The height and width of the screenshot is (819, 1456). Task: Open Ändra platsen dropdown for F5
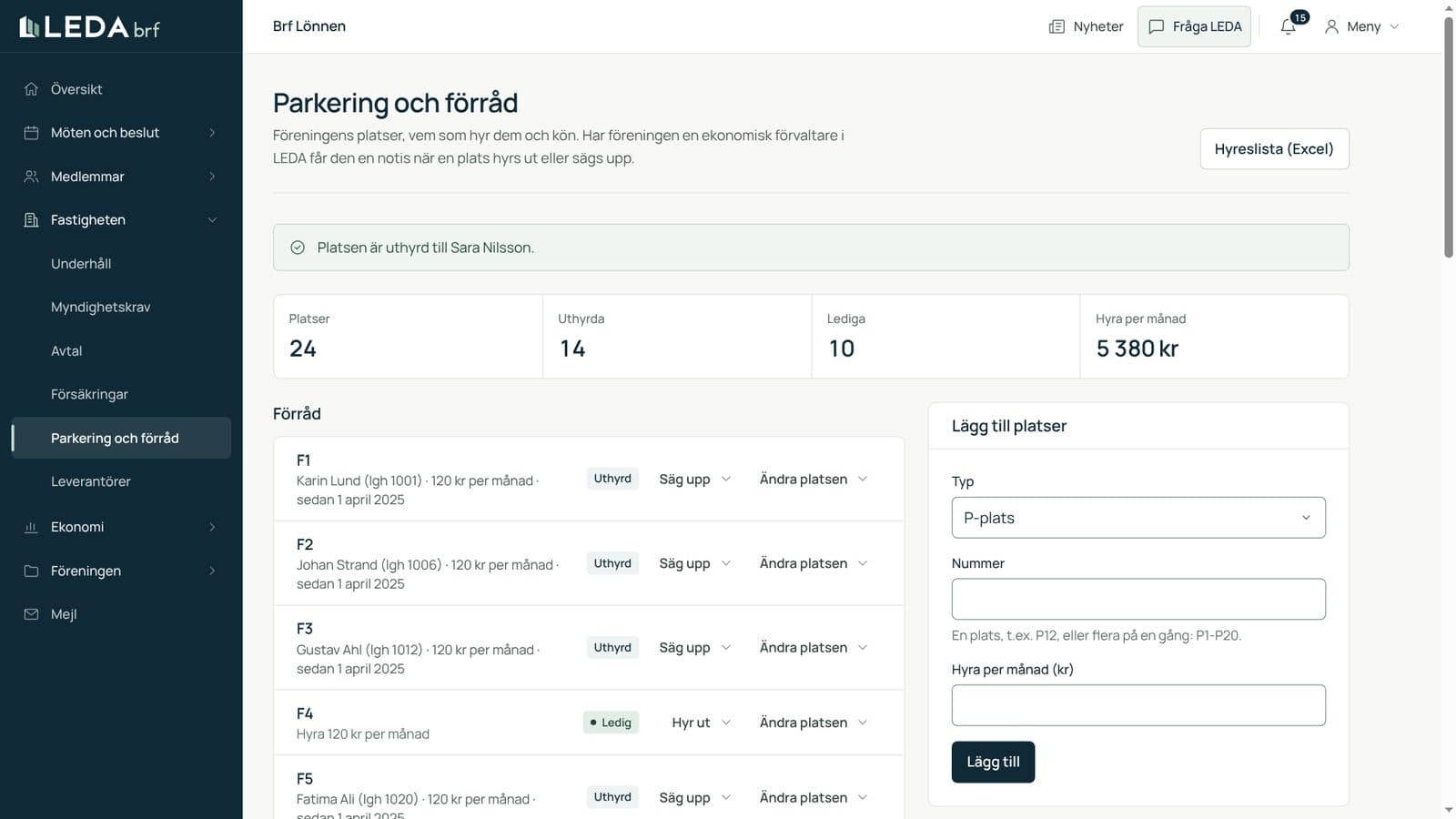pyautogui.click(x=814, y=797)
